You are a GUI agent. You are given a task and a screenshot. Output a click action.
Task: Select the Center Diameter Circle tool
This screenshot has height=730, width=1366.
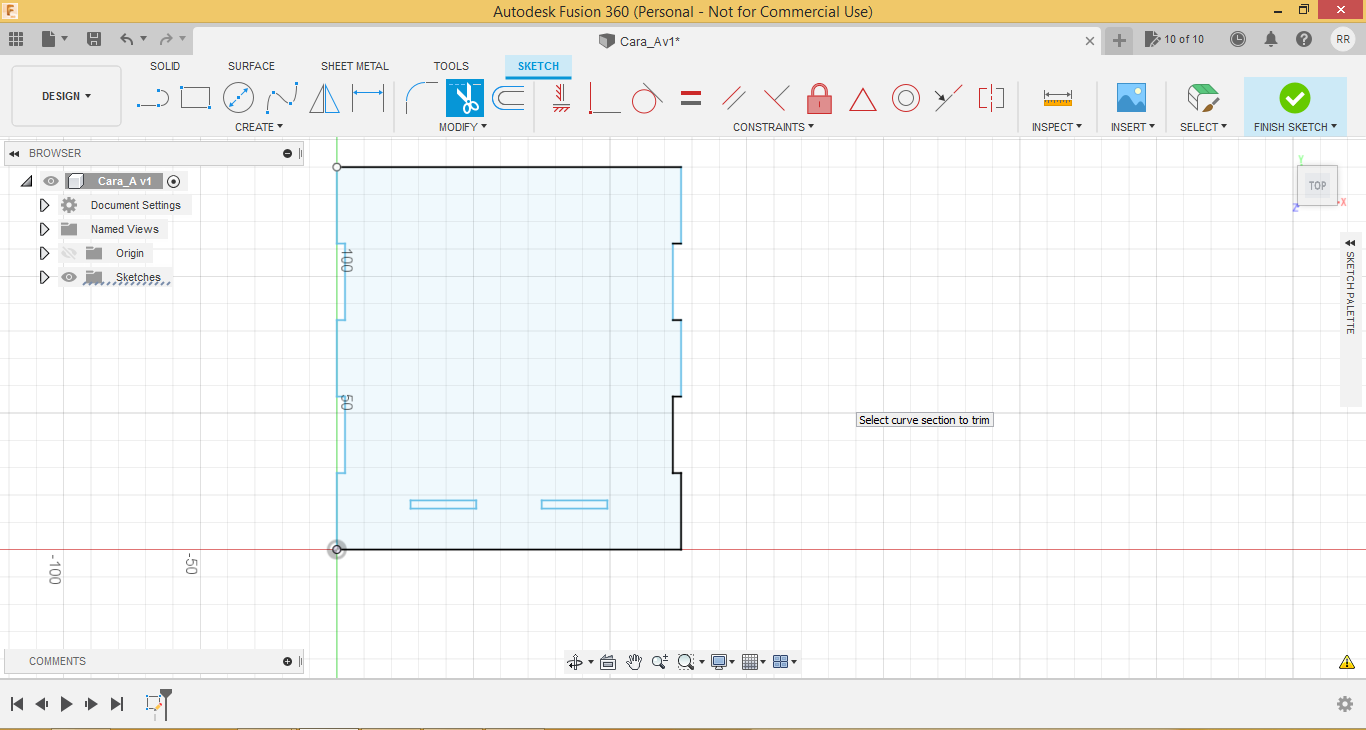coord(238,98)
